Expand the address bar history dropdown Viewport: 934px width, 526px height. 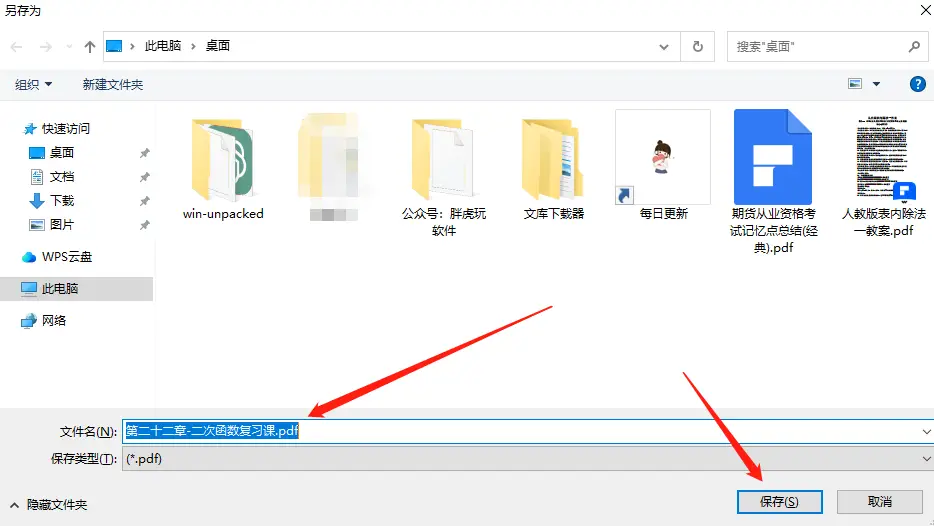[664, 46]
